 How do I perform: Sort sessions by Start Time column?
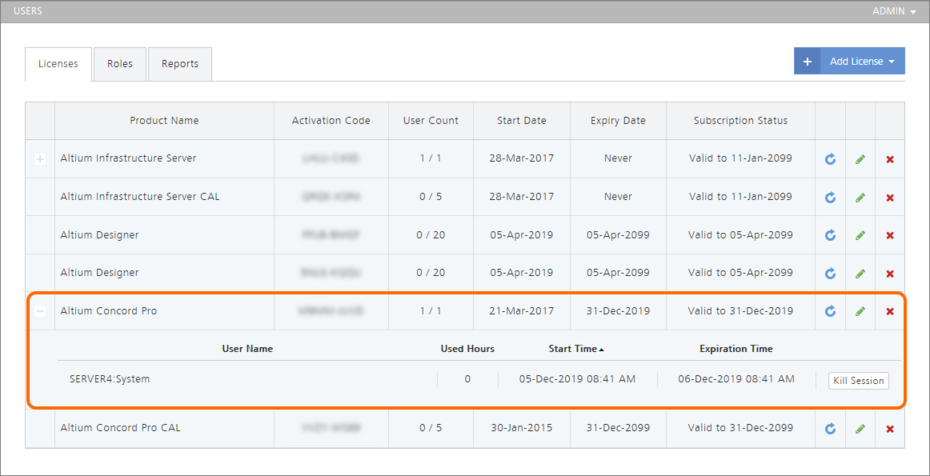point(575,349)
